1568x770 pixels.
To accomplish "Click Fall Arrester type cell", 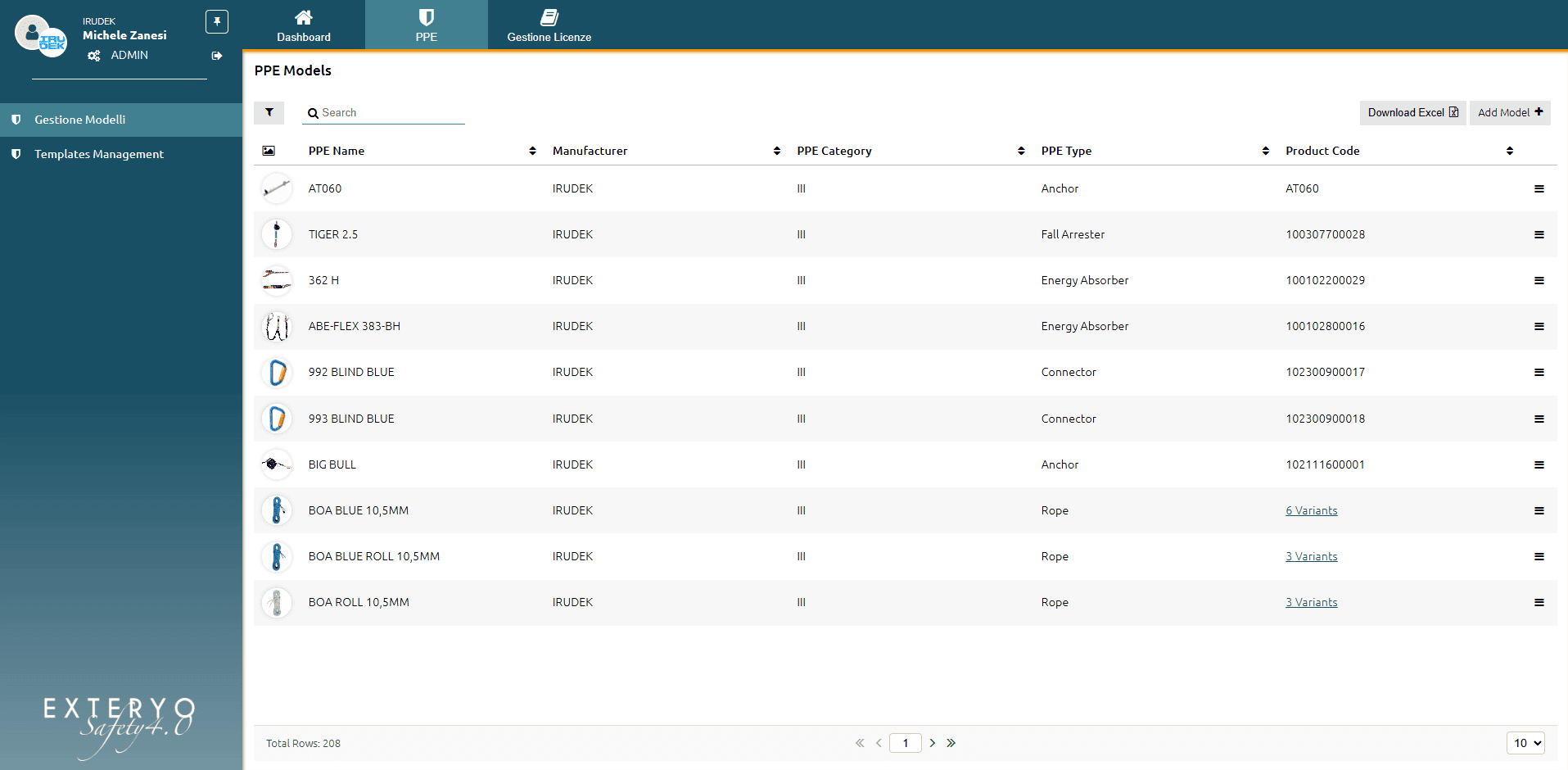I will point(1073,234).
